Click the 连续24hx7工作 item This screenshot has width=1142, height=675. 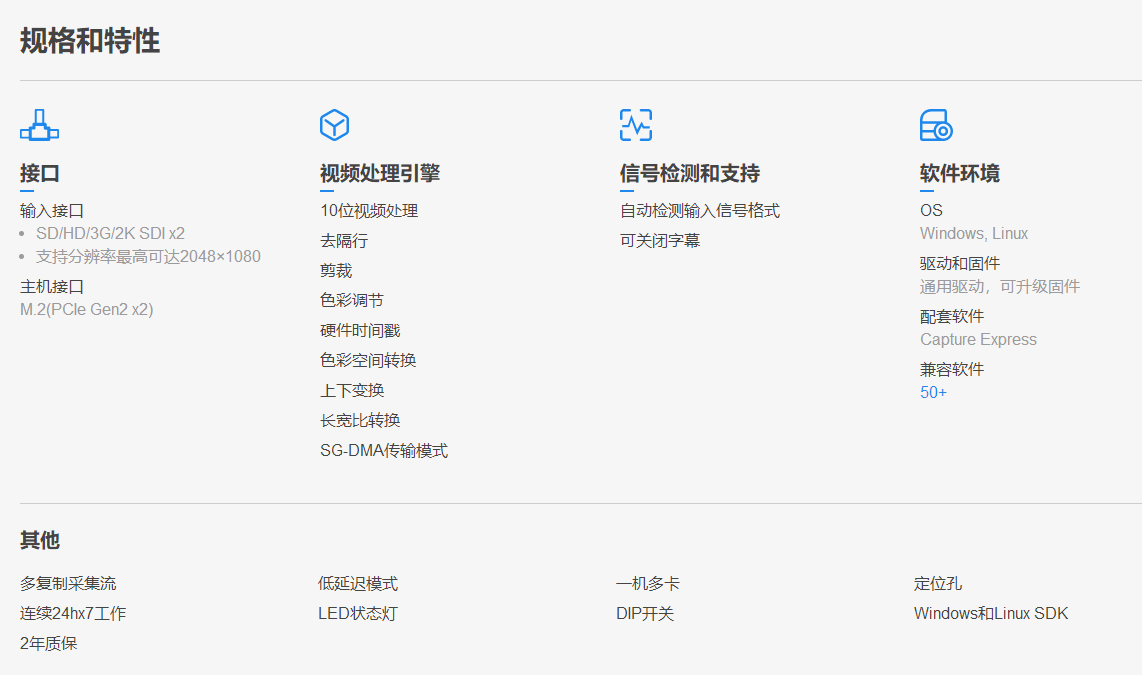click(x=73, y=613)
